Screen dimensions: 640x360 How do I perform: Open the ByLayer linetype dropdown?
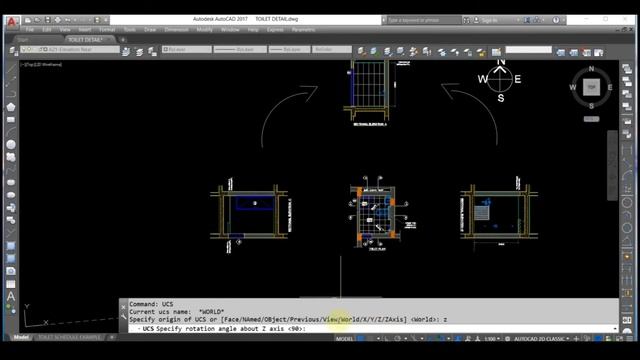tap(240, 49)
